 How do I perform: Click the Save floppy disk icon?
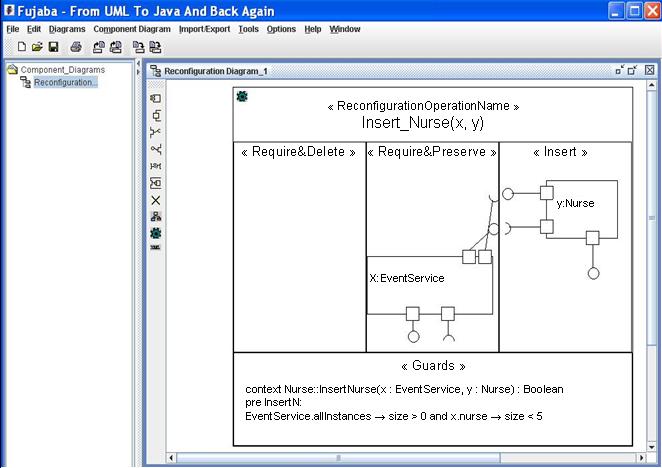(53, 47)
